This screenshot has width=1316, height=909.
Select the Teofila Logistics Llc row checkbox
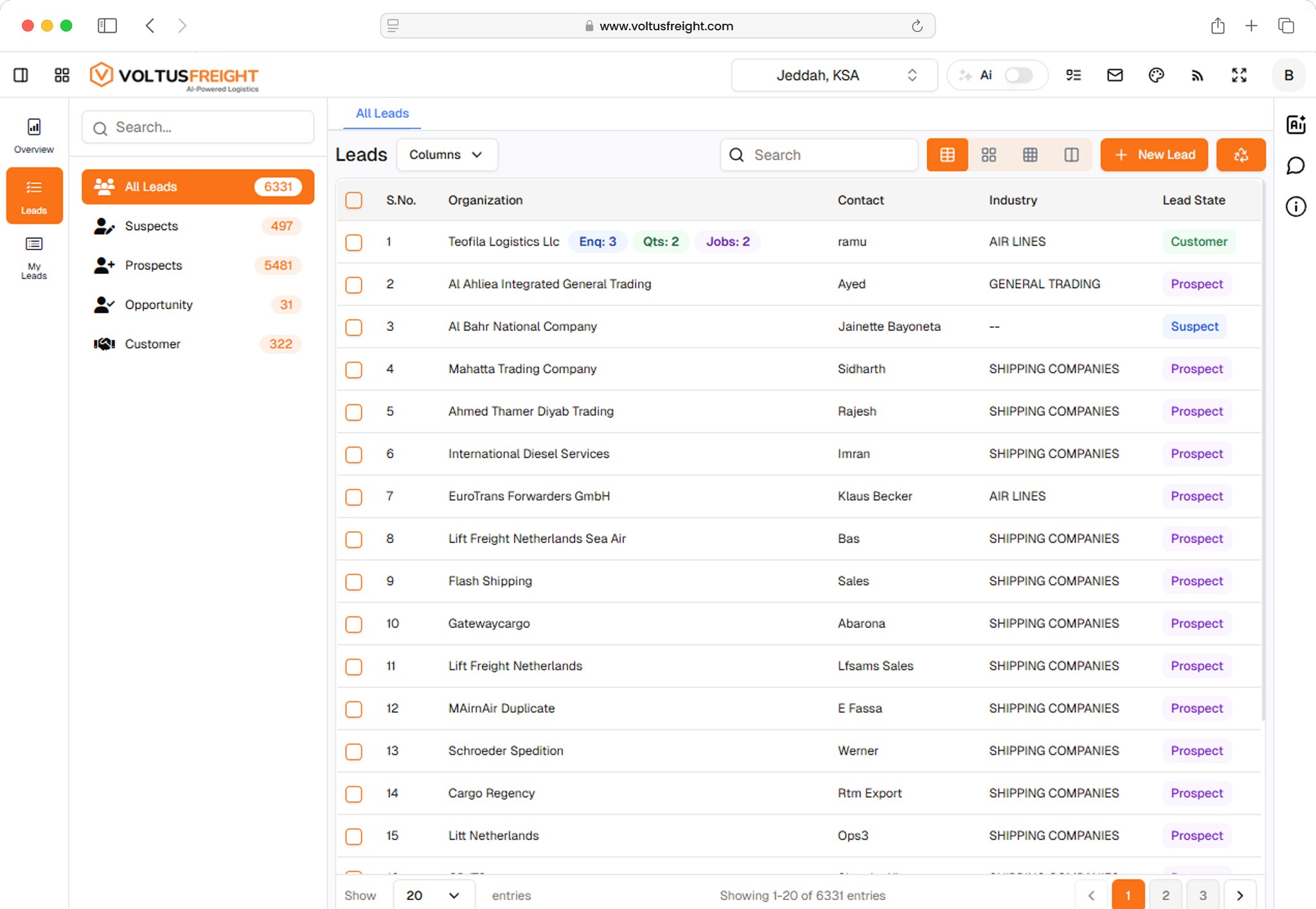click(x=353, y=242)
